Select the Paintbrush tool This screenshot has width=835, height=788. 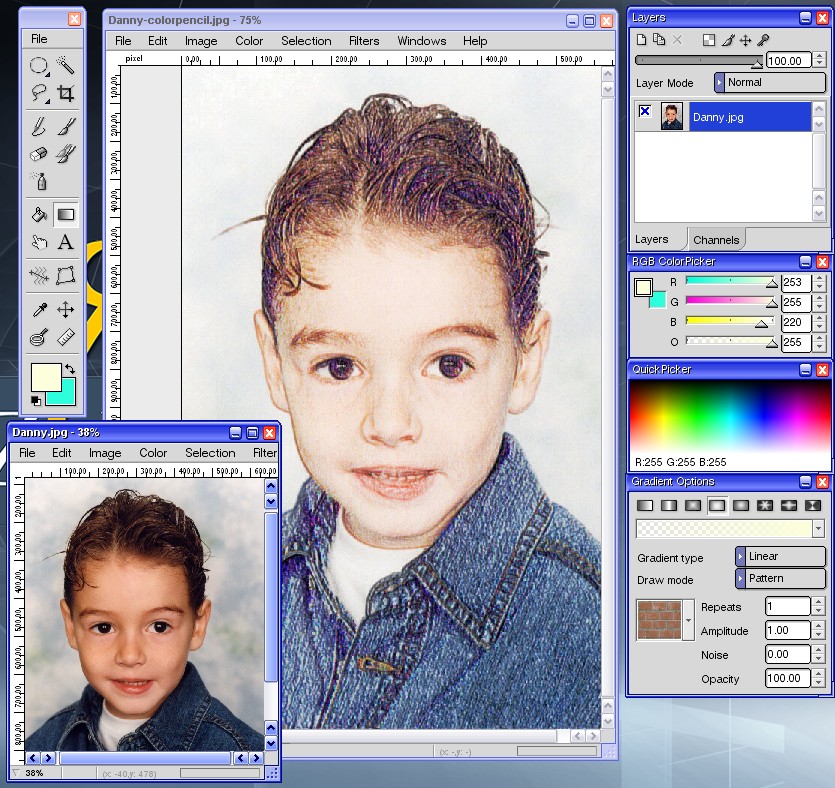66,127
